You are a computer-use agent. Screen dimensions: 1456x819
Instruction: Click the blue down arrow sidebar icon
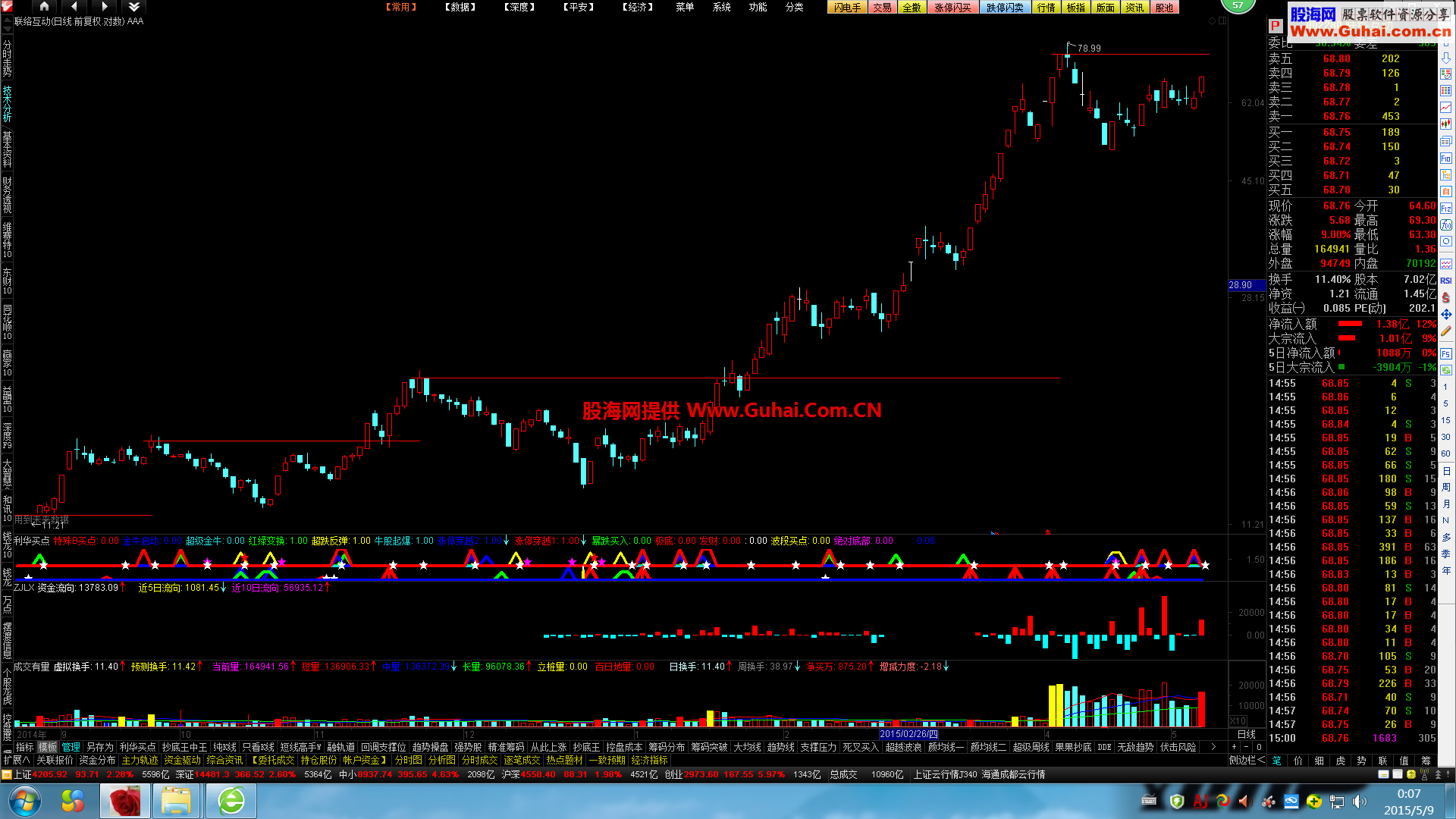(x=1446, y=58)
